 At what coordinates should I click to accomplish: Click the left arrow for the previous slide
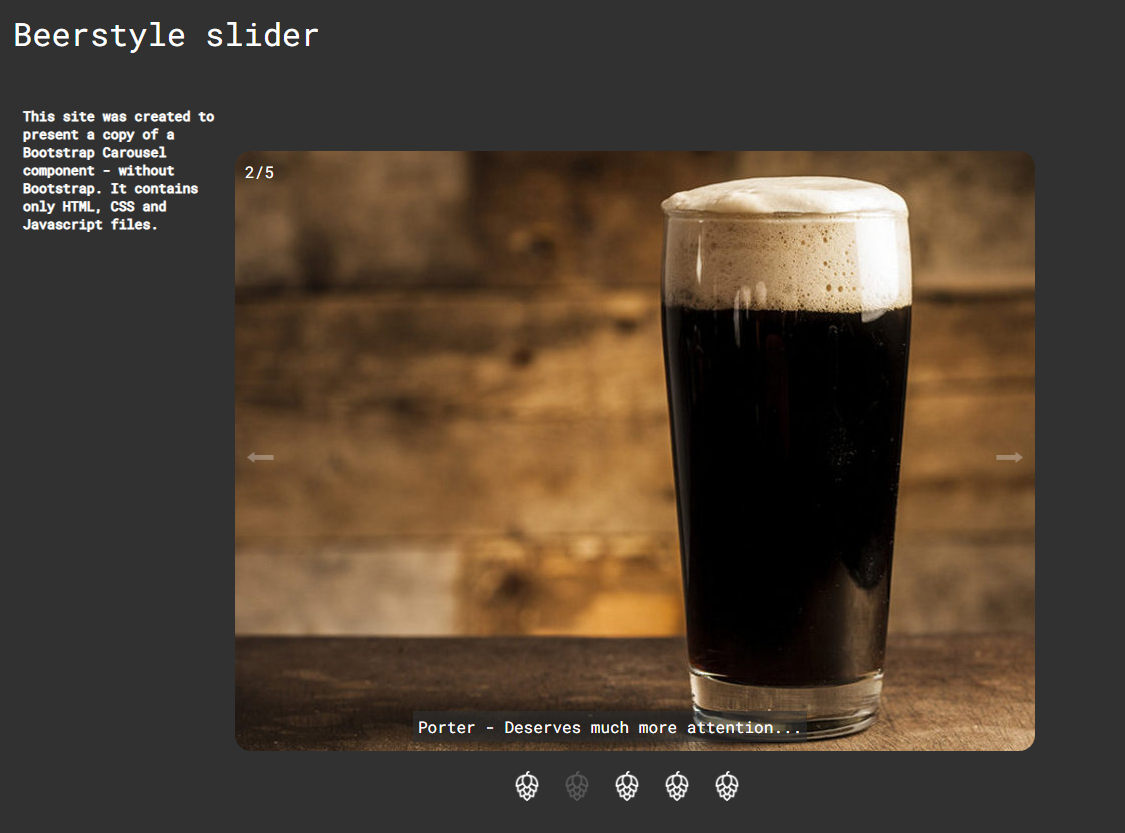pos(260,457)
